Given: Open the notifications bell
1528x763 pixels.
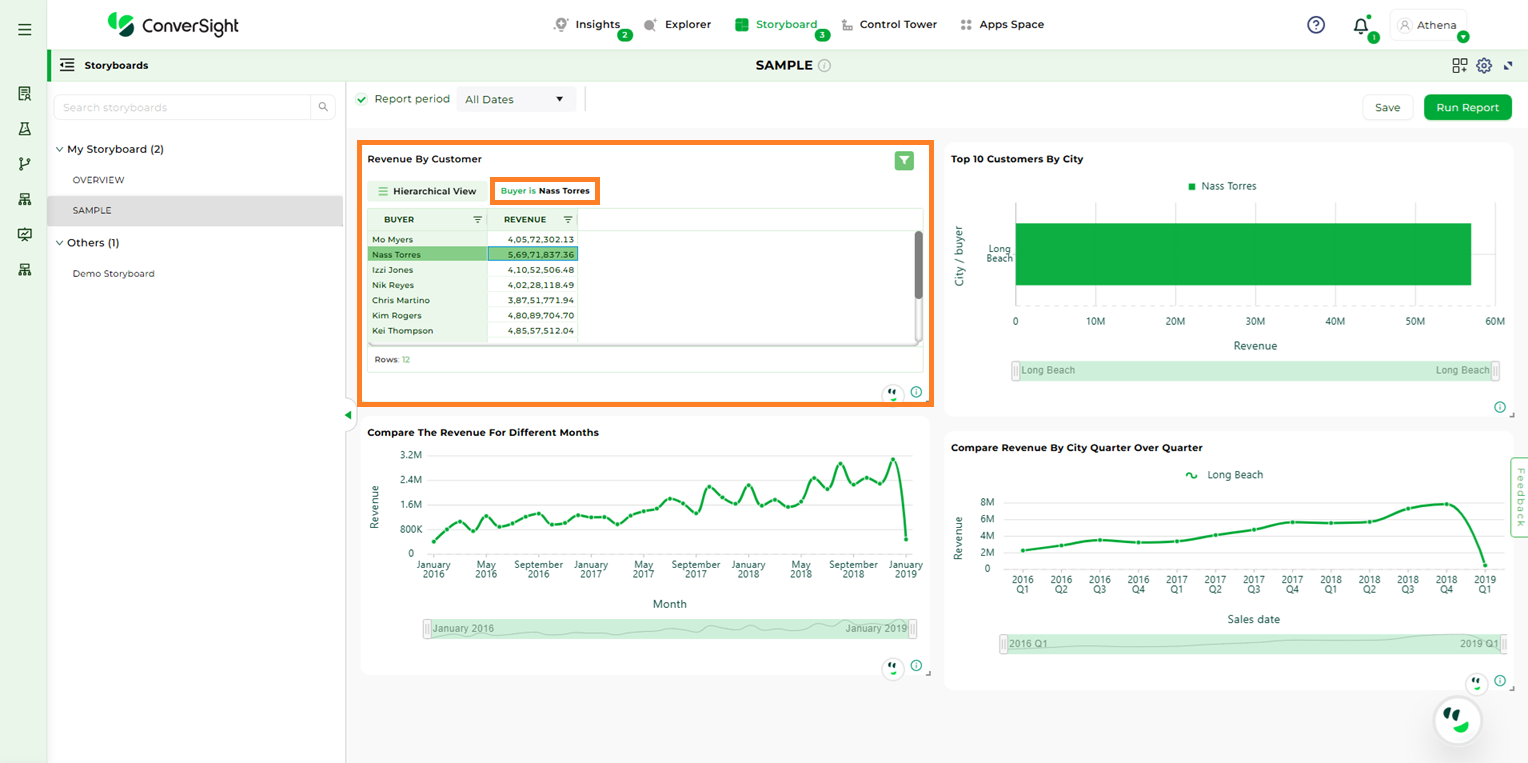Looking at the screenshot, I should [1360, 26].
